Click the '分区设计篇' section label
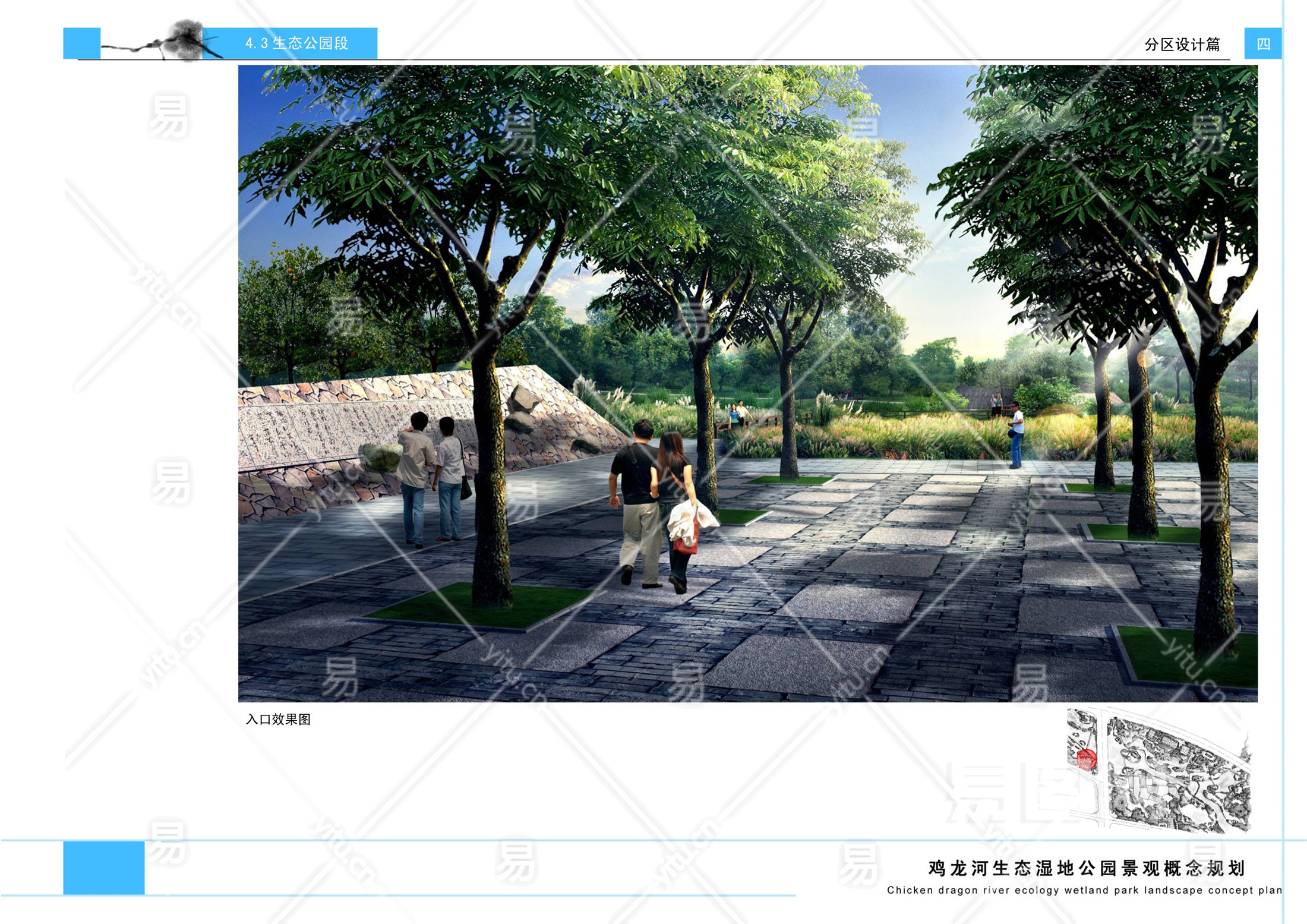 click(1182, 45)
